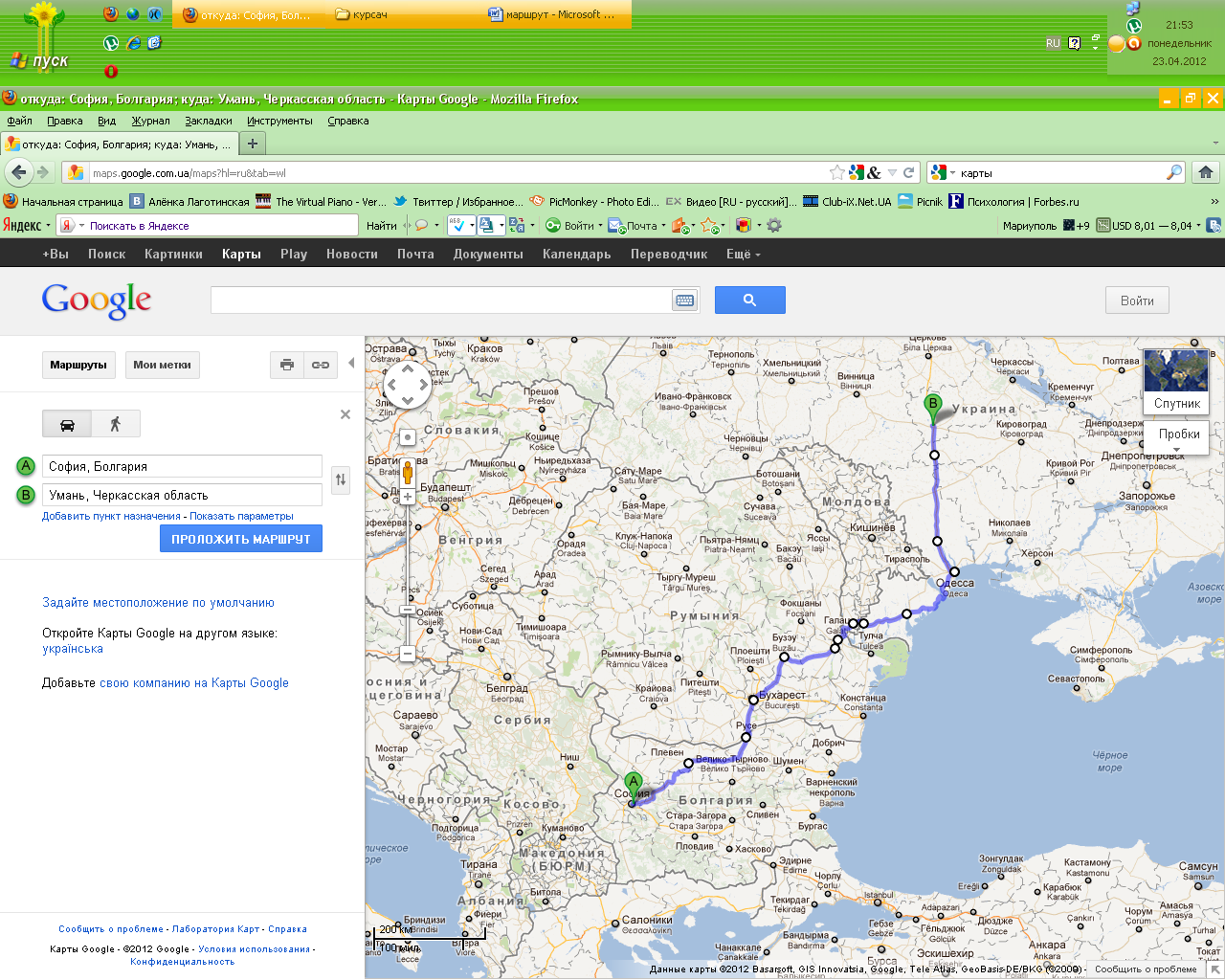Open Ещё dropdown in Google bar
This screenshot has height=980, width=1225.
(743, 254)
